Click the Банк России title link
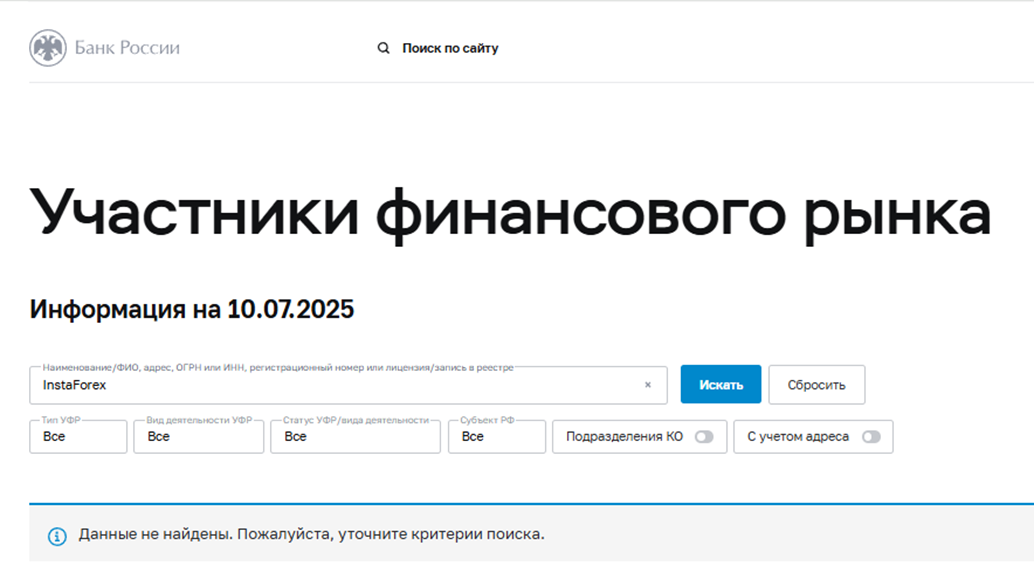 [127, 47]
